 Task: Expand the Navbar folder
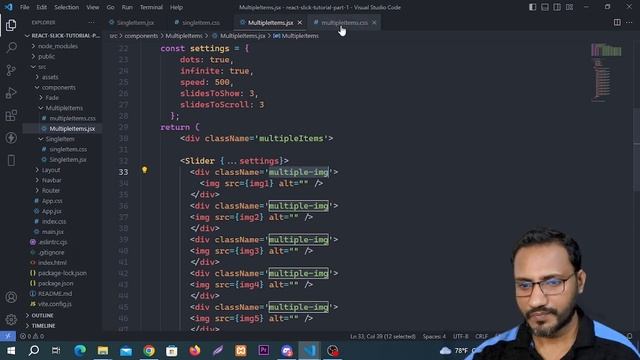tap(51, 180)
